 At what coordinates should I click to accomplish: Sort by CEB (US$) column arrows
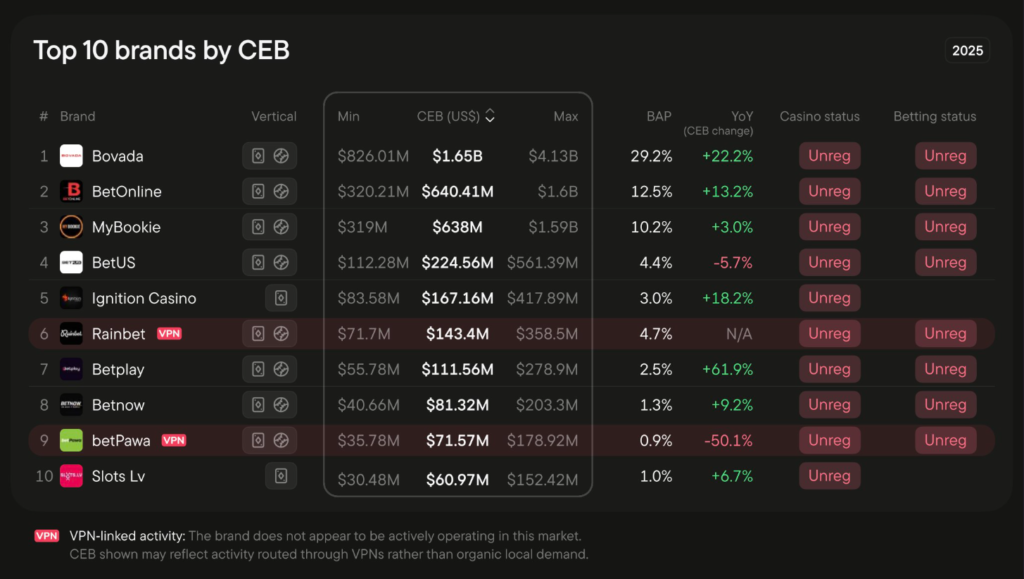(490, 116)
